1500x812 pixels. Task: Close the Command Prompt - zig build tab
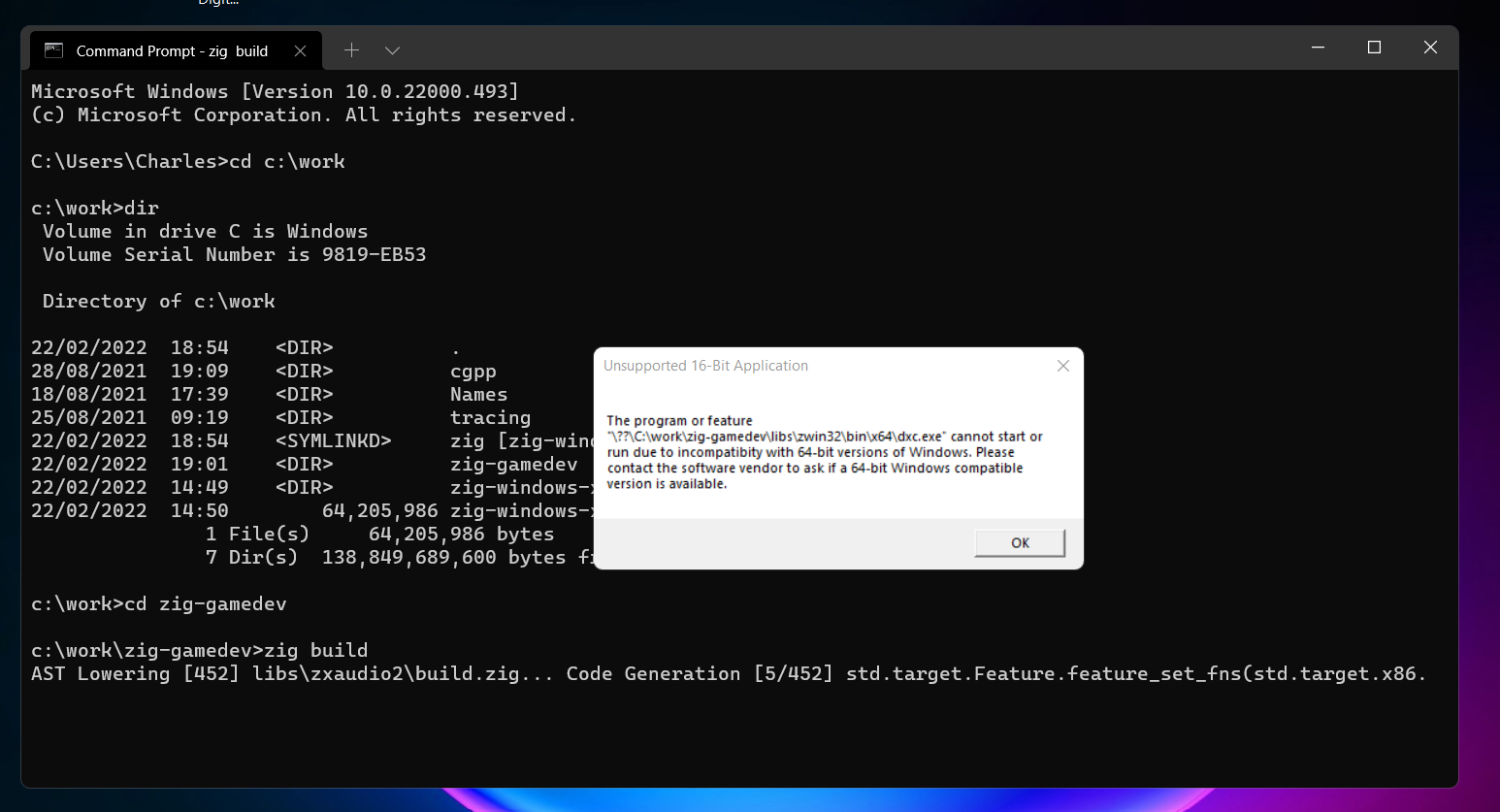tap(301, 49)
